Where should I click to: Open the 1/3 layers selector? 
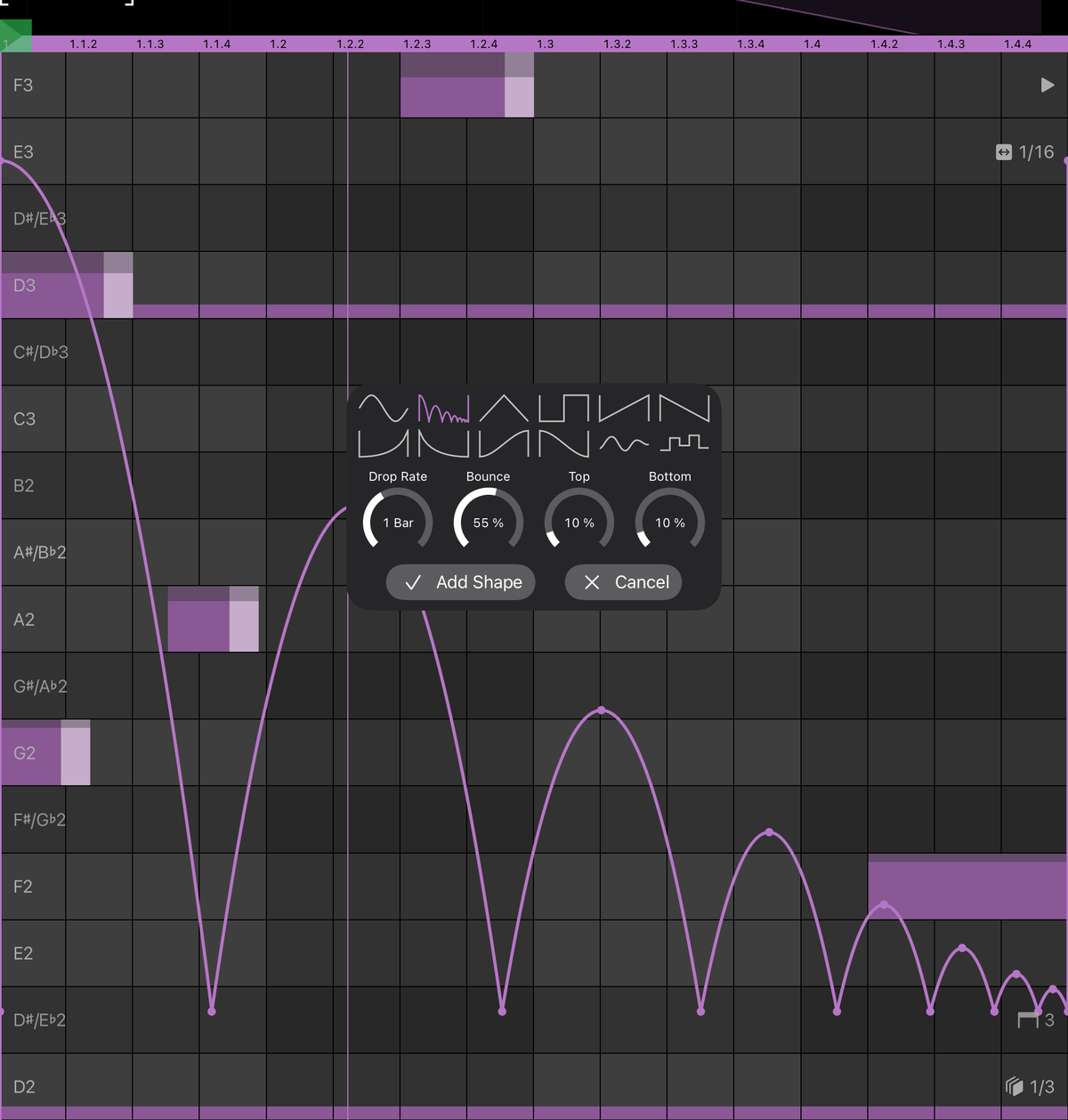click(x=1030, y=1086)
